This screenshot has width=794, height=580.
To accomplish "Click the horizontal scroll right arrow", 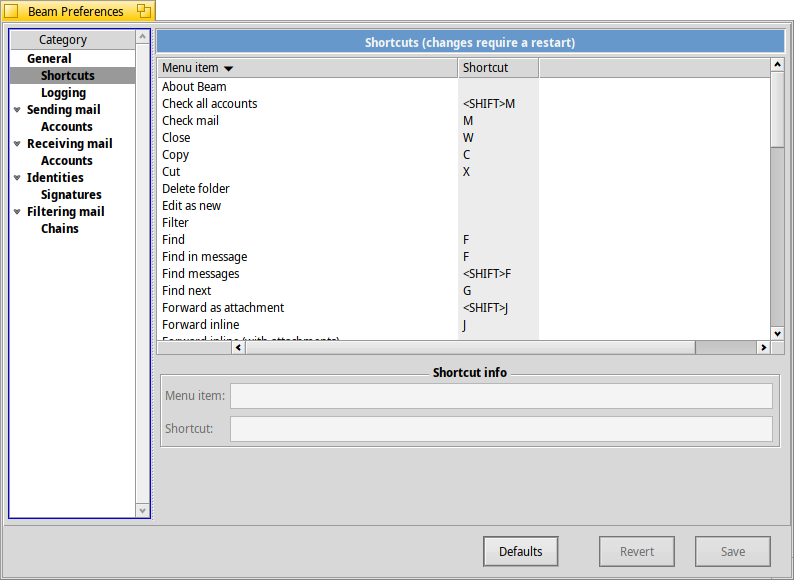I will pos(764,347).
